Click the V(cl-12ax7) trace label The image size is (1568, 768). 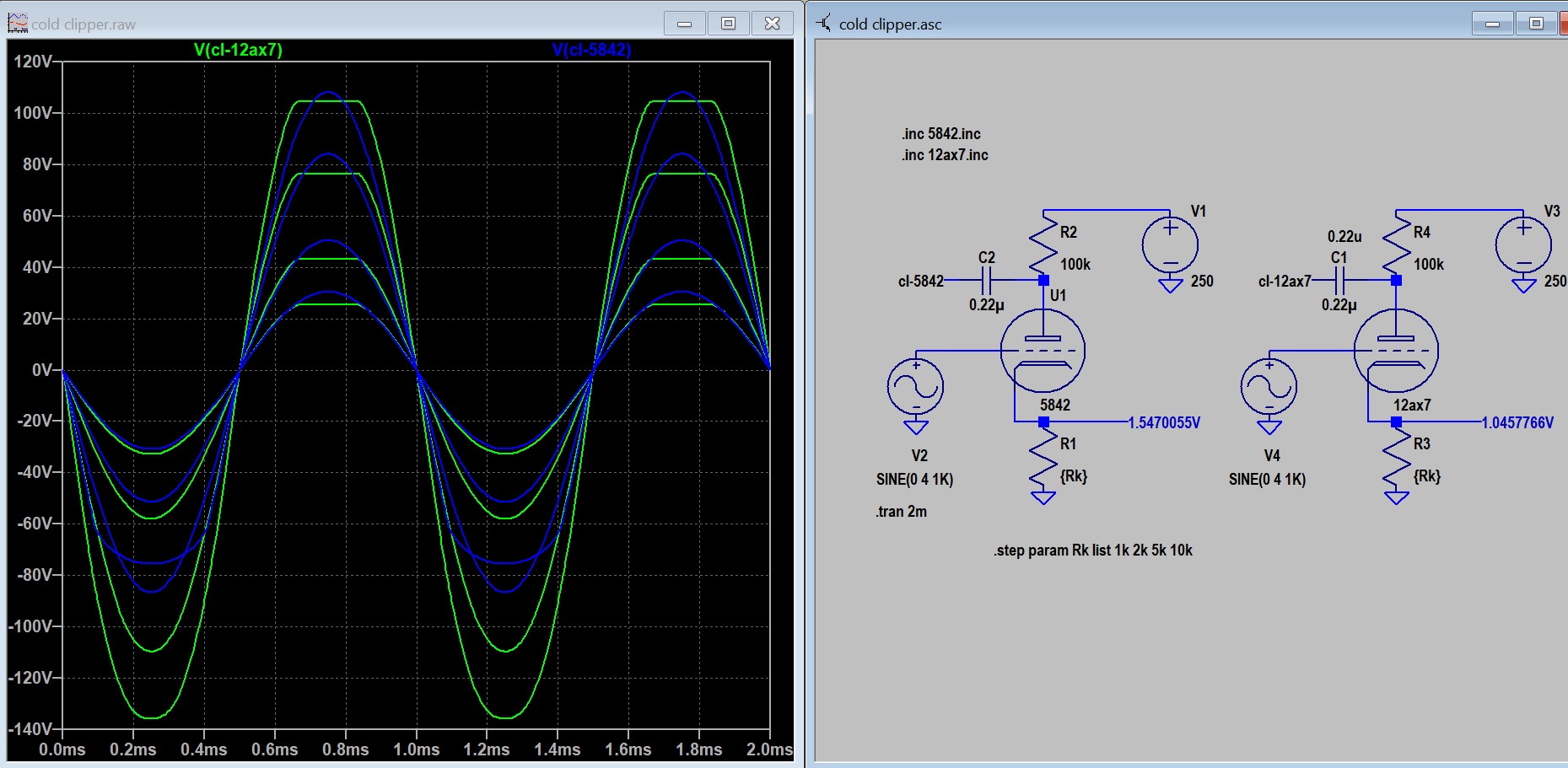(x=238, y=50)
